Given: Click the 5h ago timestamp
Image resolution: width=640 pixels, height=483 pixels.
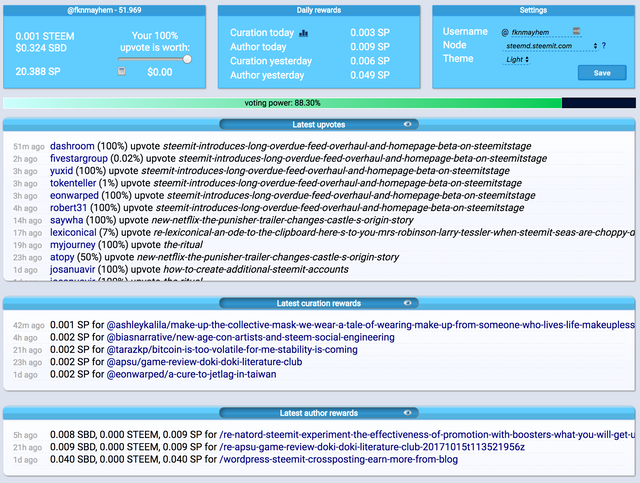Looking at the screenshot, I should point(25,435).
